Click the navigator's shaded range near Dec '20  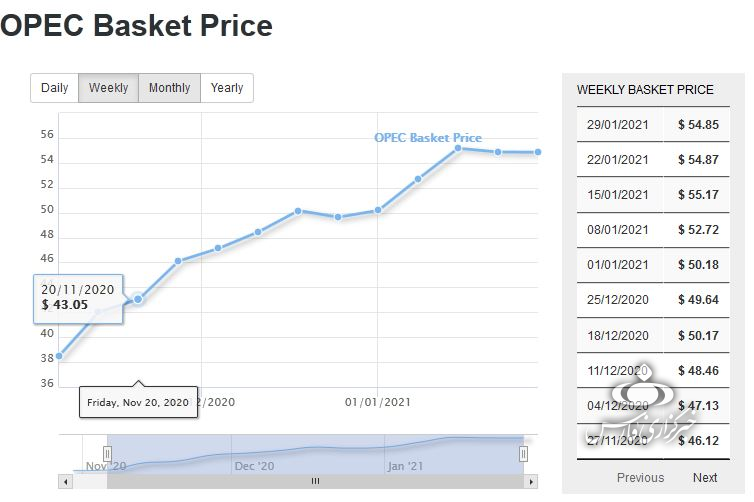pos(254,452)
